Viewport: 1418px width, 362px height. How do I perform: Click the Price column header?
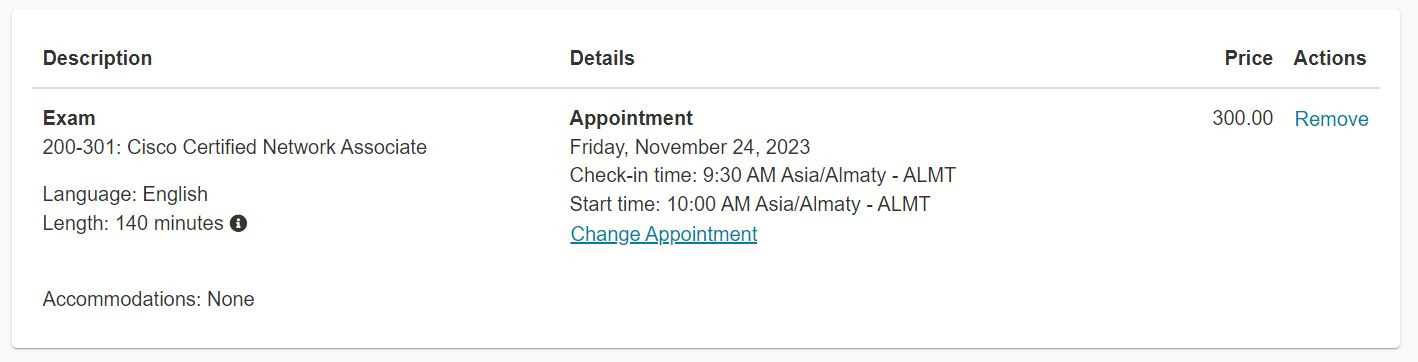coord(1248,58)
